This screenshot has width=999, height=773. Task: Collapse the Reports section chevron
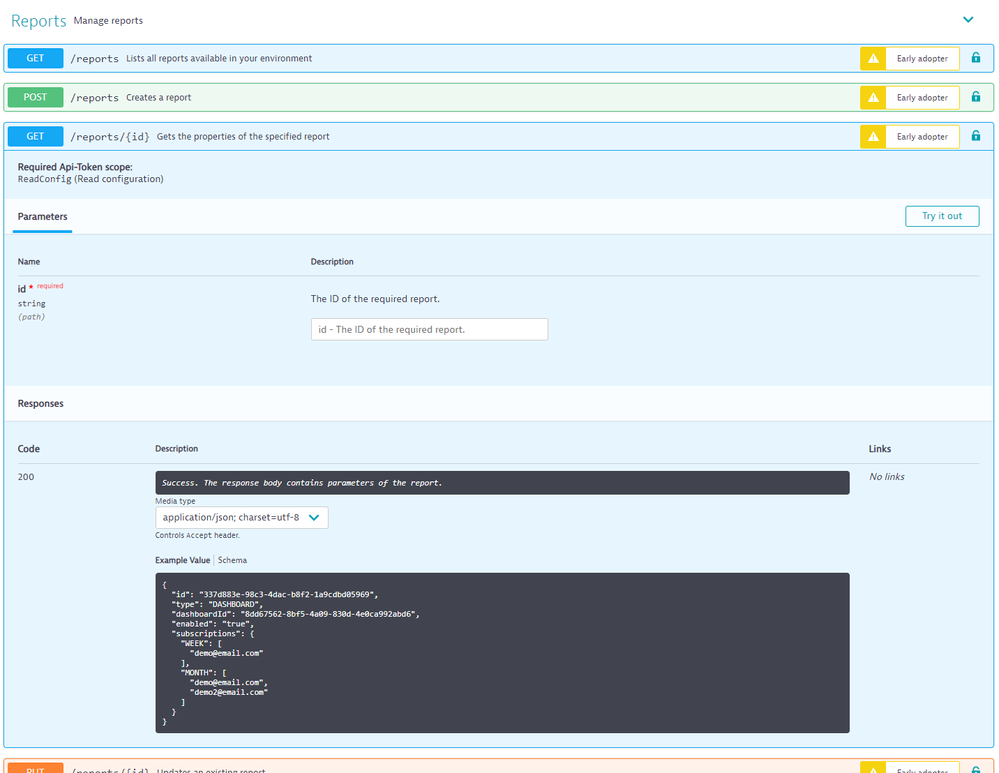point(967,19)
